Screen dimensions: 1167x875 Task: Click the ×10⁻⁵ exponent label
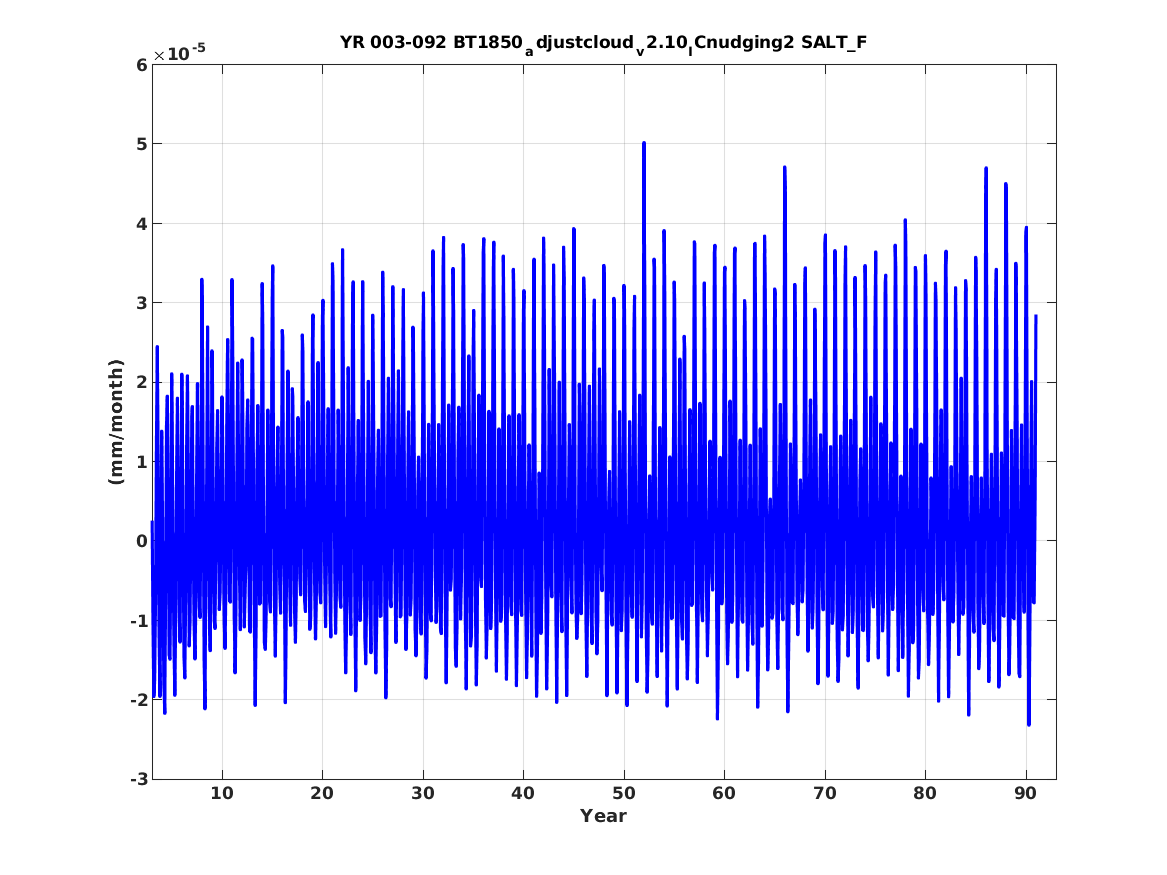[x=179, y=53]
